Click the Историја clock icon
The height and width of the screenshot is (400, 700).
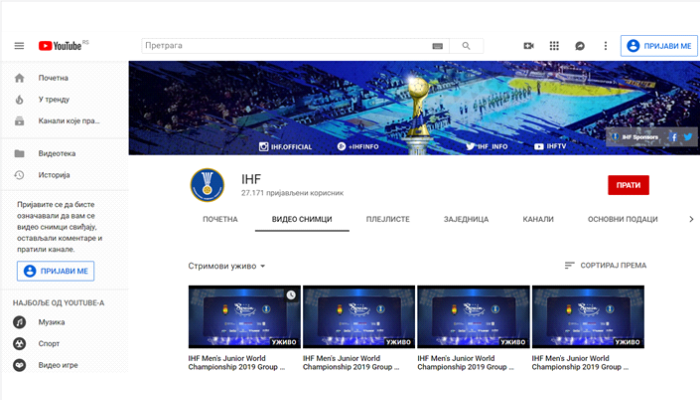(x=19, y=175)
